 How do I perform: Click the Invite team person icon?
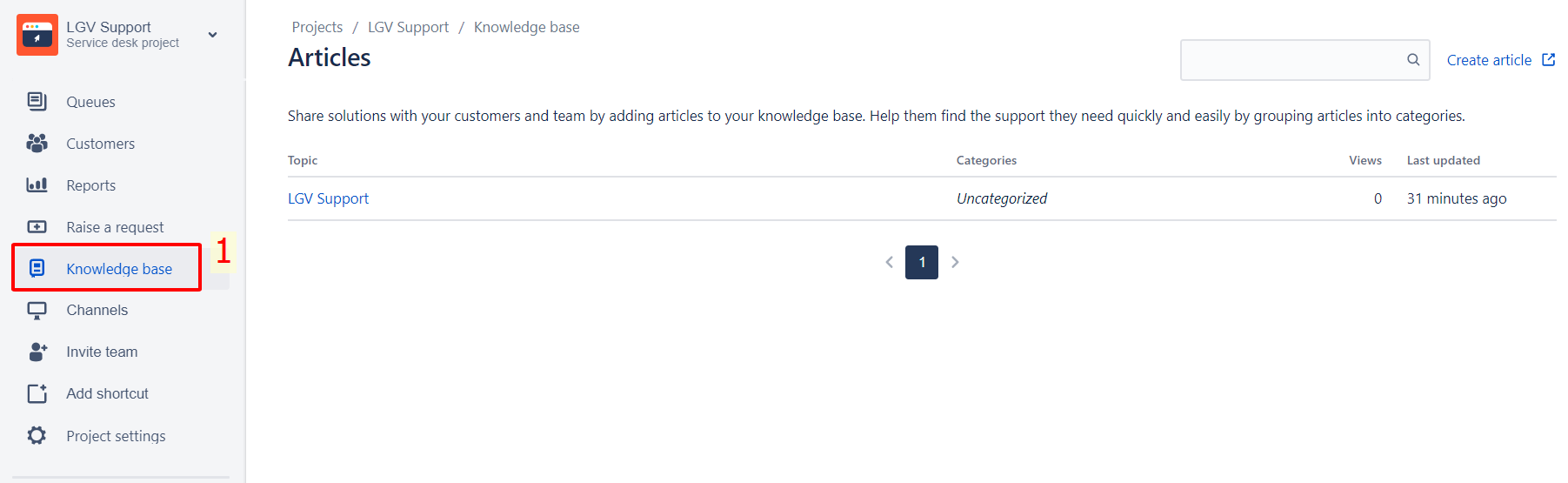click(37, 352)
